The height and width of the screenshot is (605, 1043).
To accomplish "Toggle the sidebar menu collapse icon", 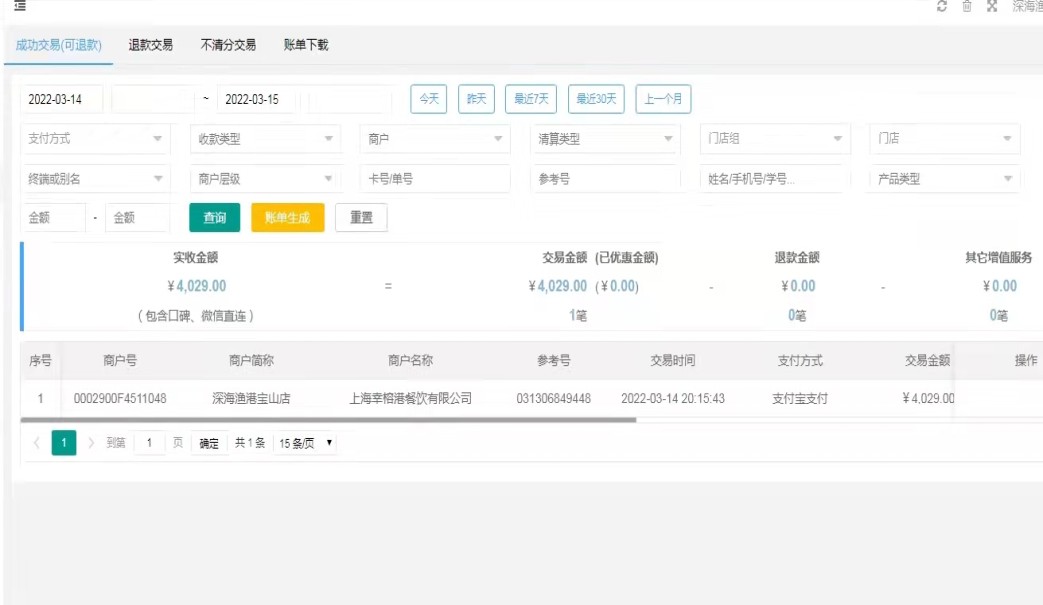I will pyautogui.click(x=19, y=6).
